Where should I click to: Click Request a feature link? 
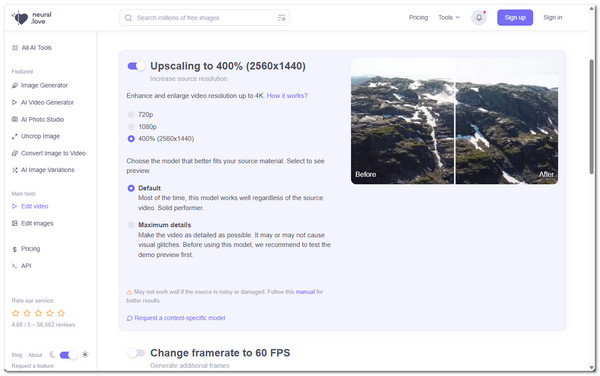coord(33,366)
